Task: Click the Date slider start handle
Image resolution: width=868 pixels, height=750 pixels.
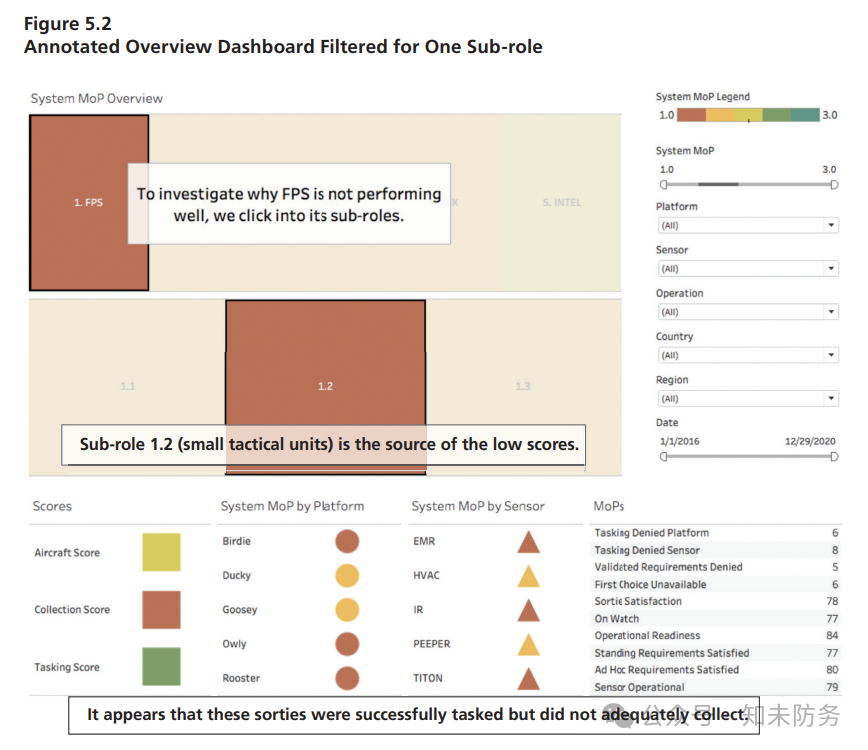Action: tap(664, 457)
